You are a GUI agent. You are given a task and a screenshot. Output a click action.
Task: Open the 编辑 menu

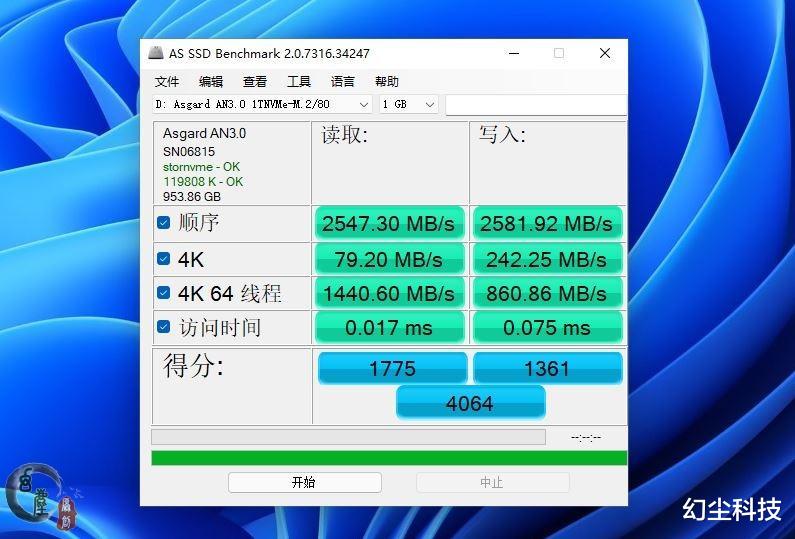[211, 82]
